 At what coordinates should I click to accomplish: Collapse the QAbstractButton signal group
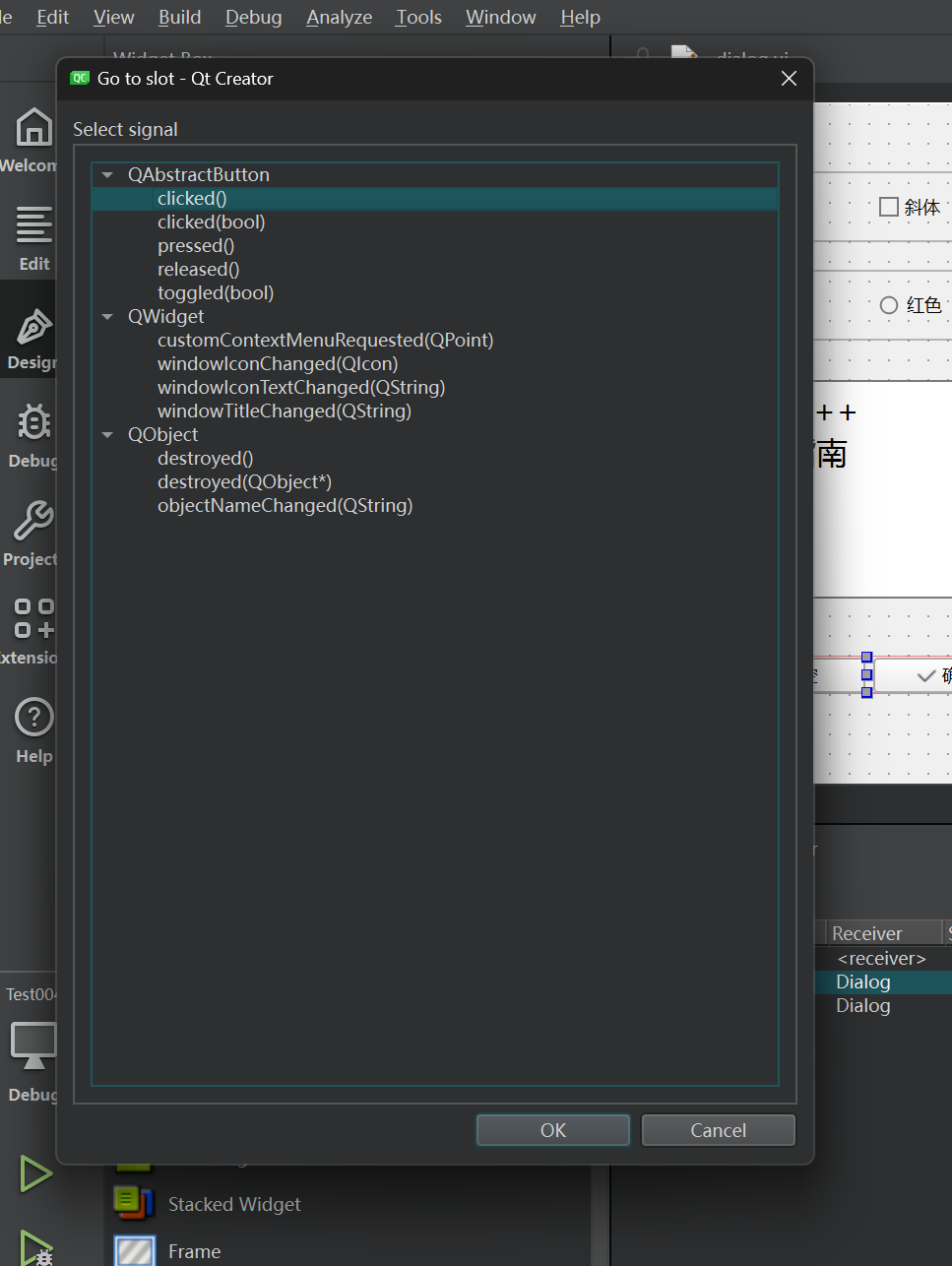point(107,175)
